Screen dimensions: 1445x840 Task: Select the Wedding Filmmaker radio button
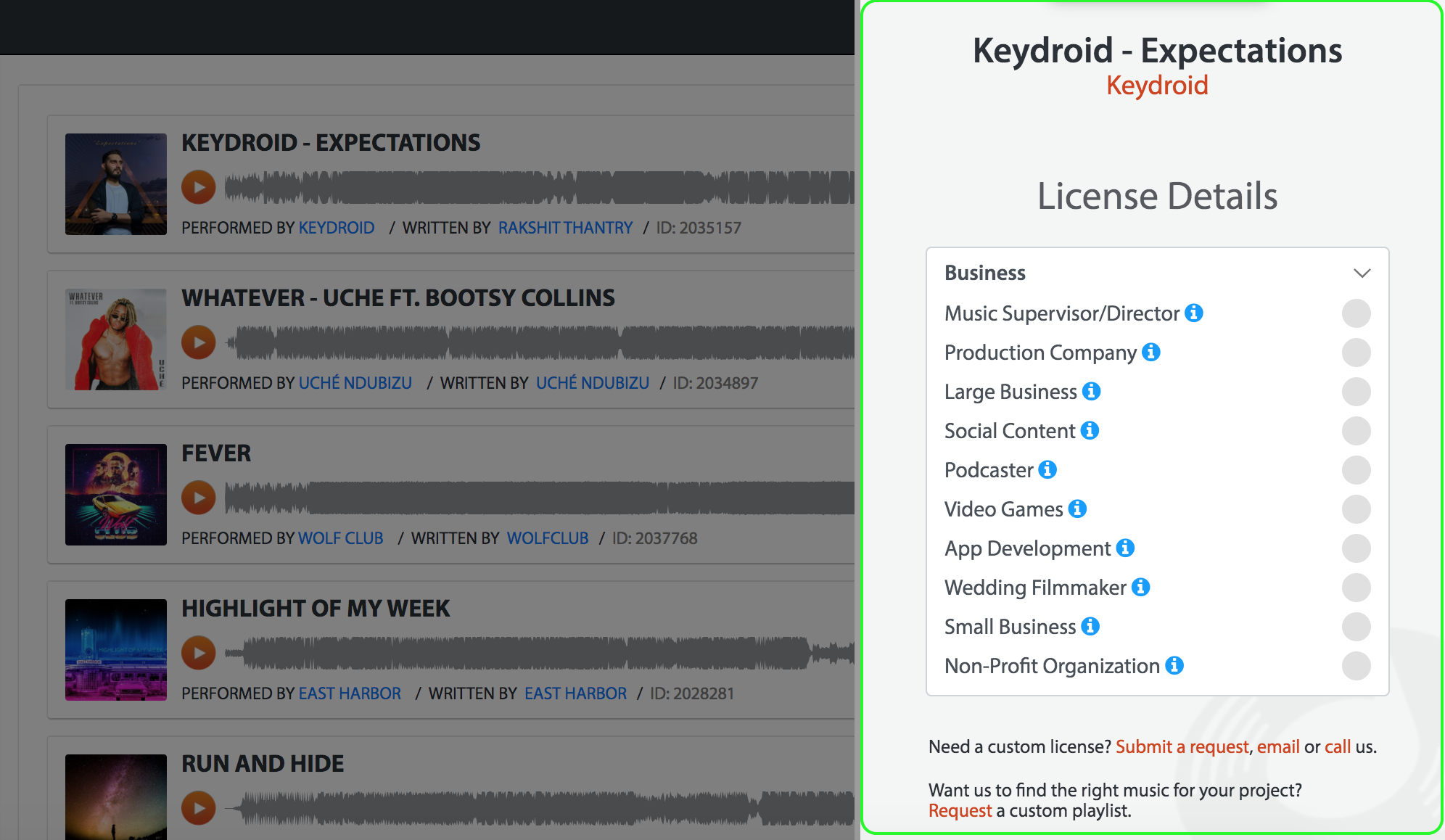coord(1357,588)
